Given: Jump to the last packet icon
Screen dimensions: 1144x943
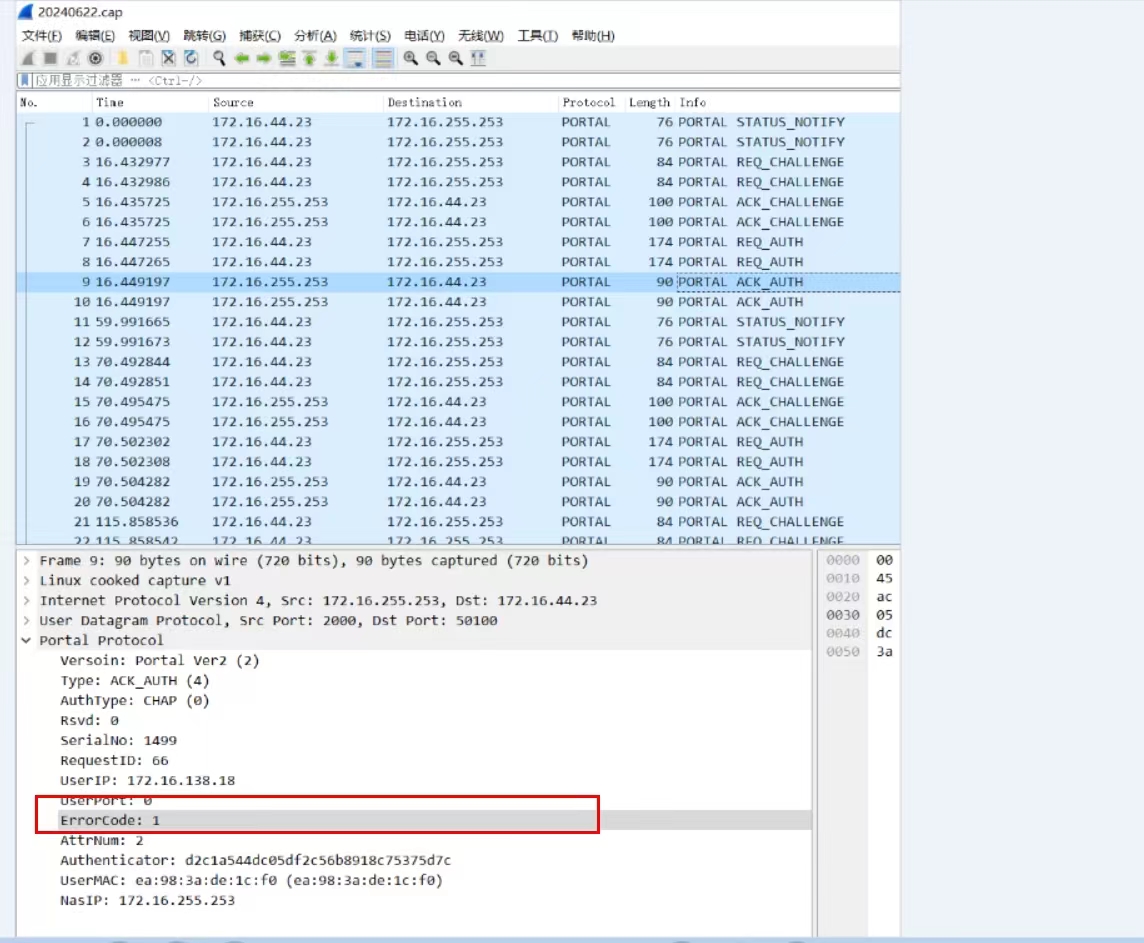Looking at the screenshot, I should pyautogui.click(x=331, y=58).
